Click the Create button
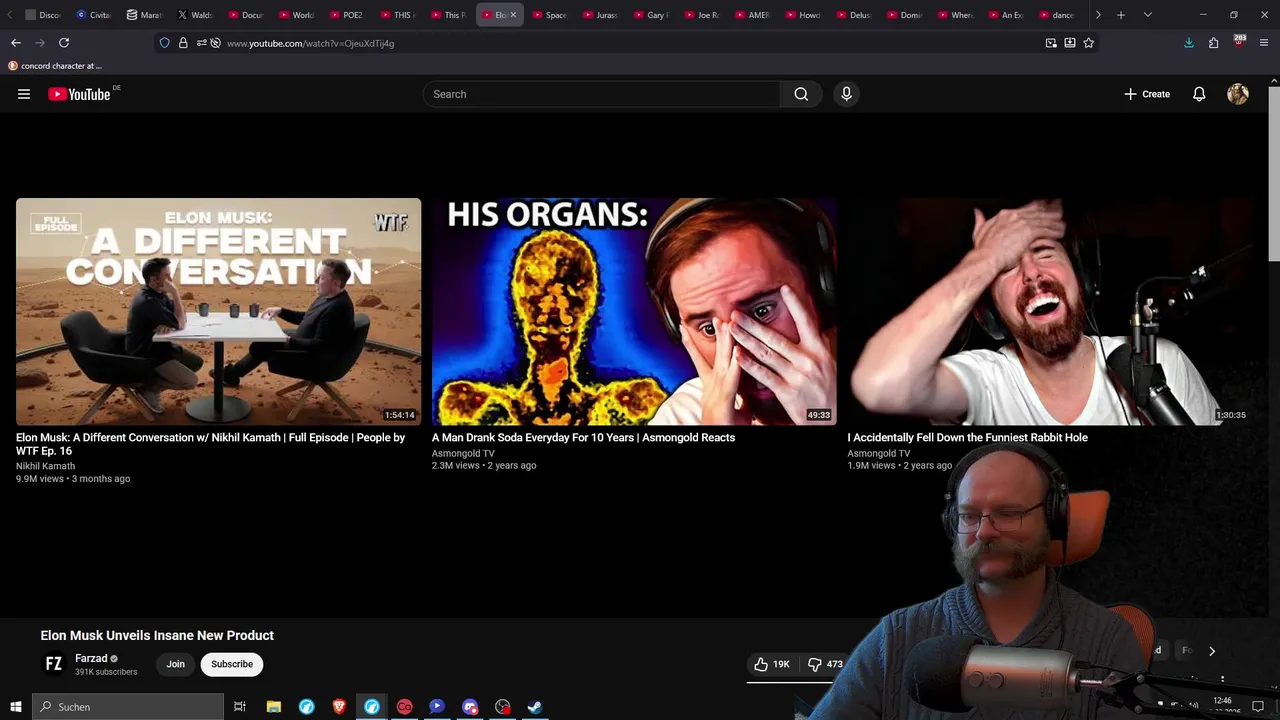 point(1147,94)
